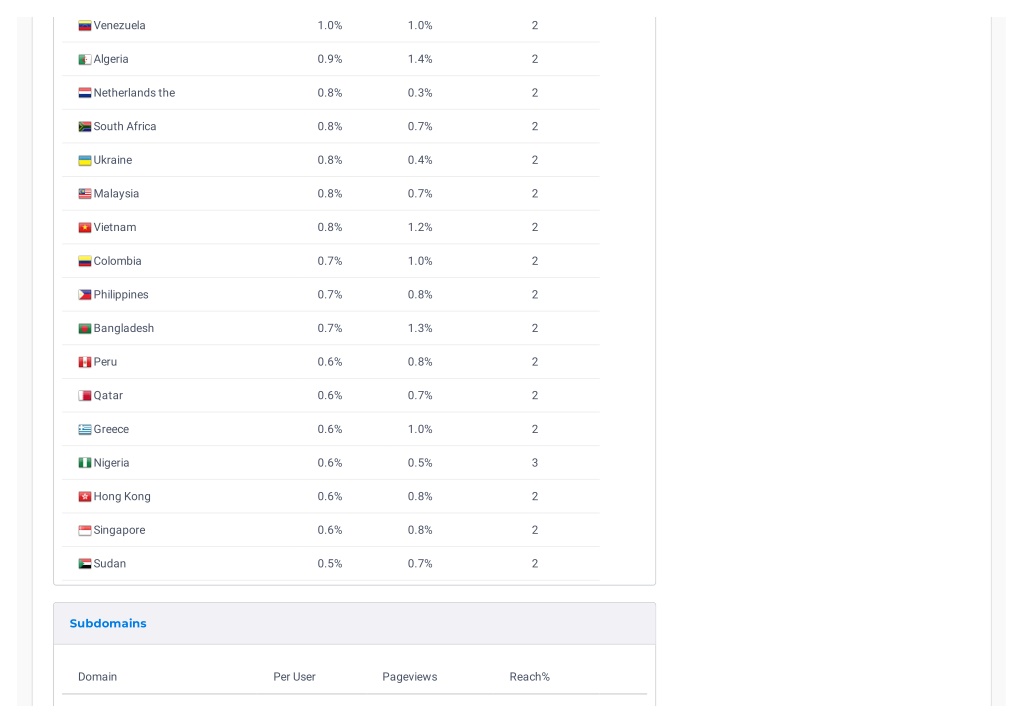The width and height of the screenshot is (1024, 723).
Task: Click the Algeria flag icon
Action: 85,59
